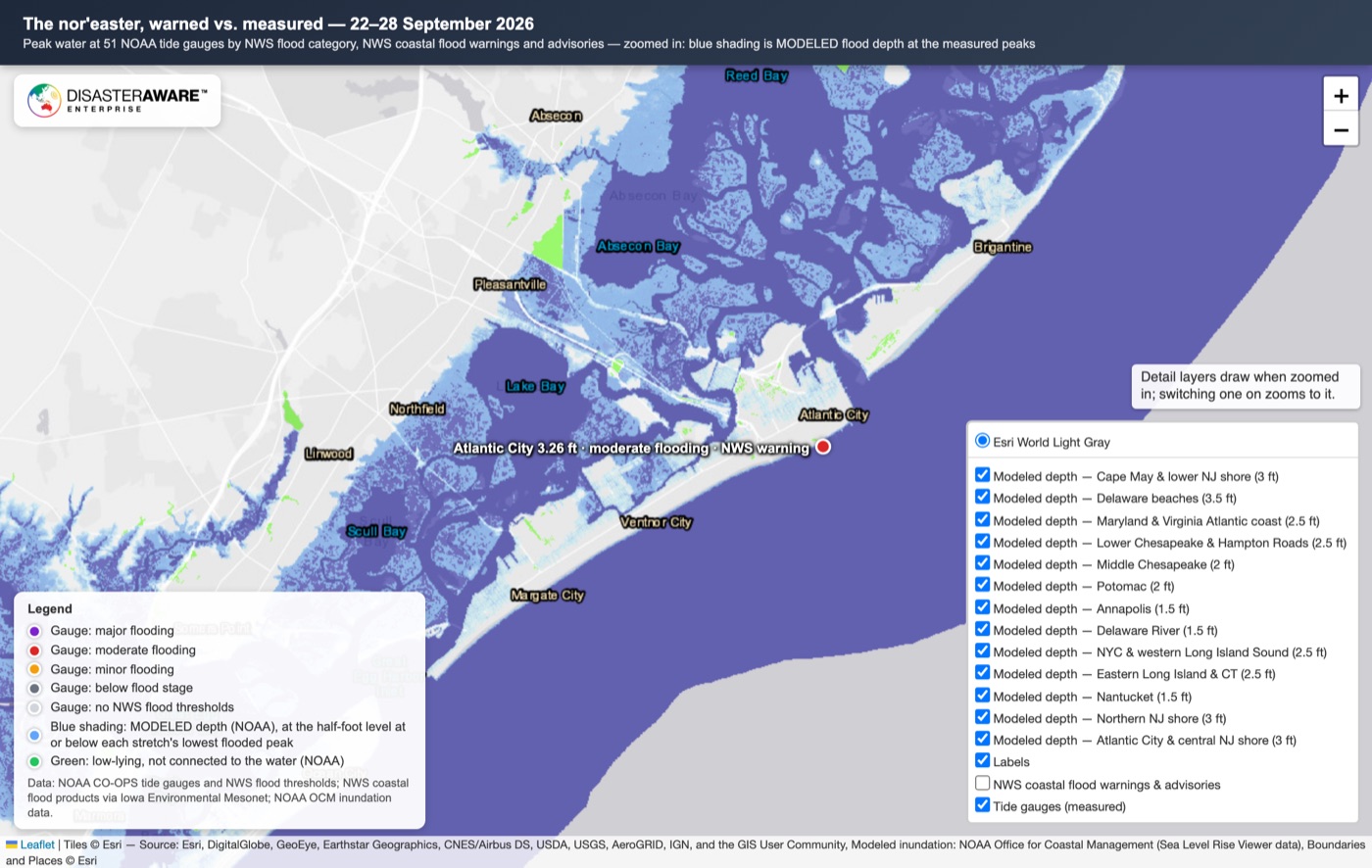The width and height of the screenshot is (1372, 868).
Task: Click the Scull Bay label
Action: pos(376,531)
